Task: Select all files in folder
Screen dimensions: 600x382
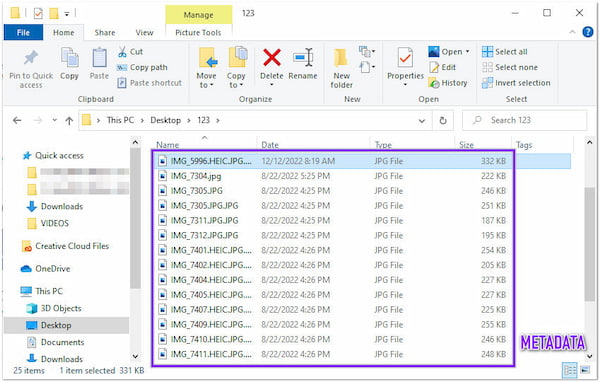Action: click(x=505, y=52)
